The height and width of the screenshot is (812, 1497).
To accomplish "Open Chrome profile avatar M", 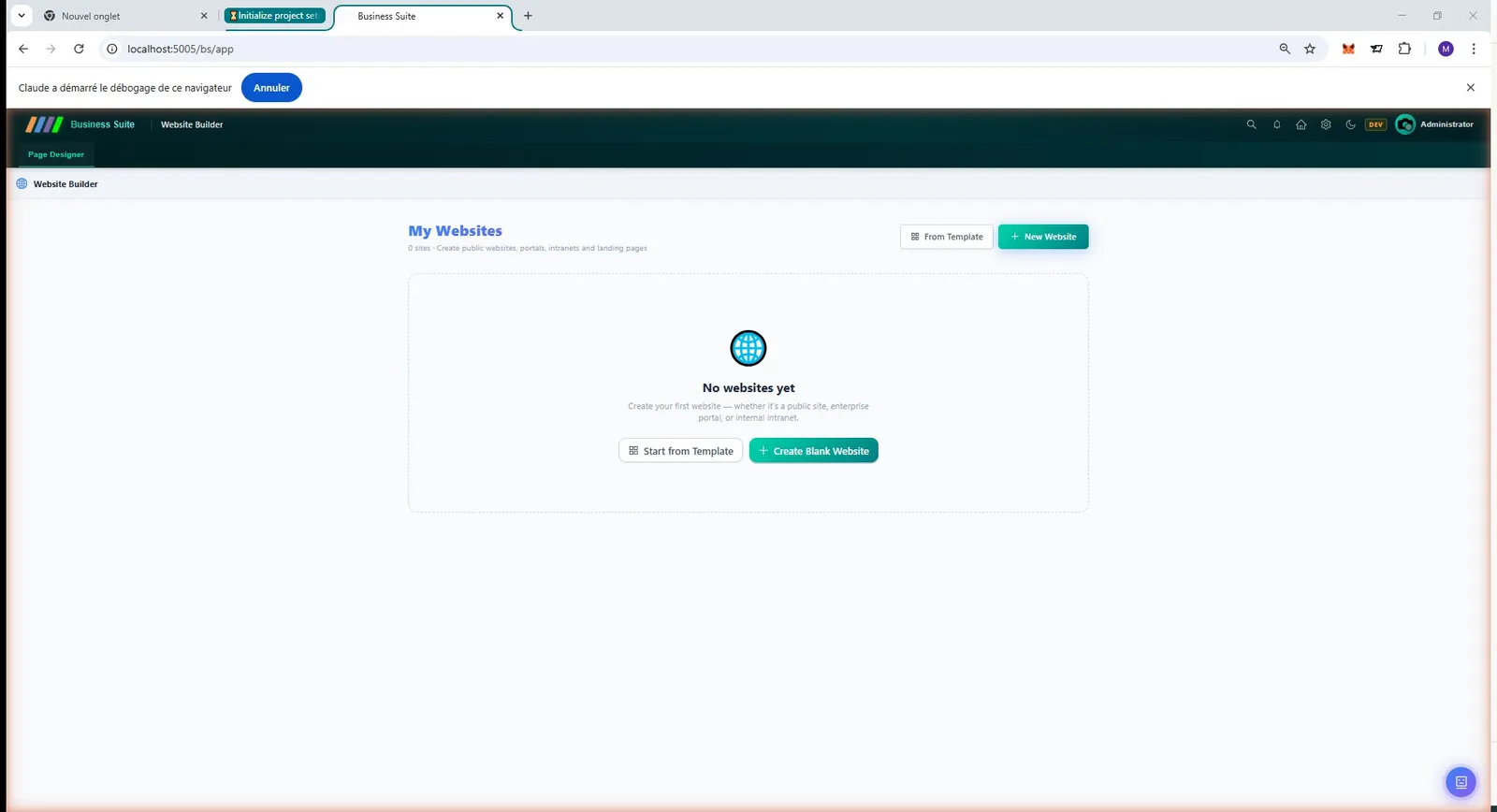I will point(1446,49).
